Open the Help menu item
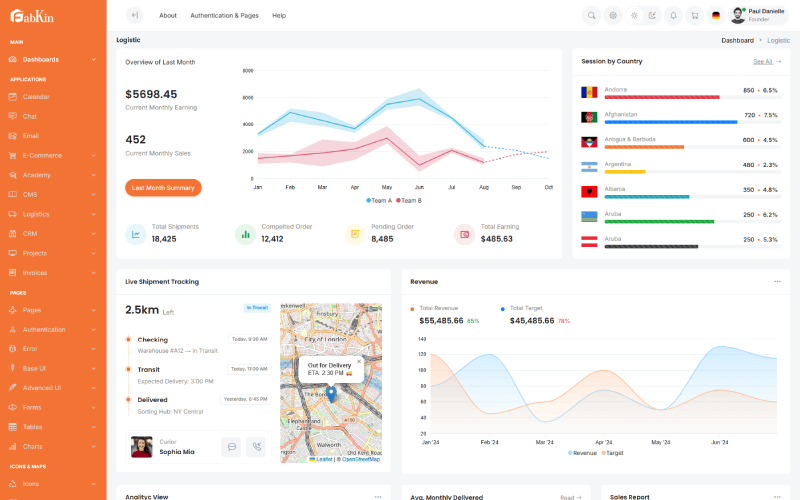 pyautogui.click(x=279, y=16)
